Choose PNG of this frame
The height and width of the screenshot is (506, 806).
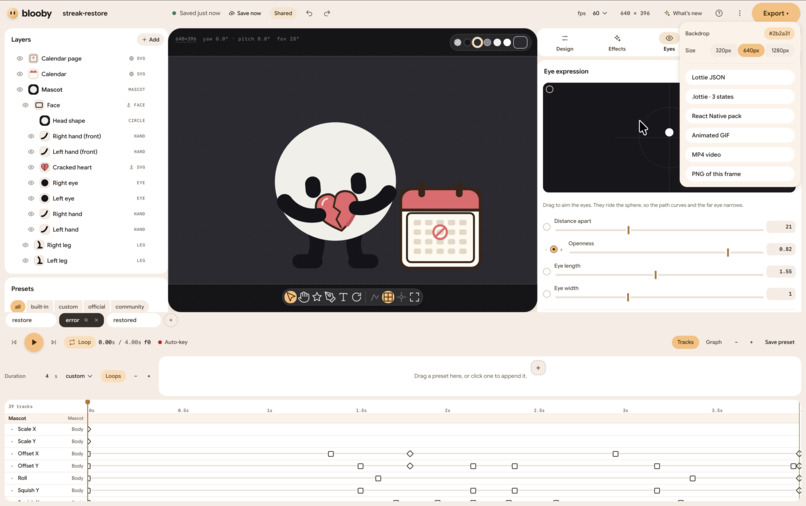[x=740, y=174]
